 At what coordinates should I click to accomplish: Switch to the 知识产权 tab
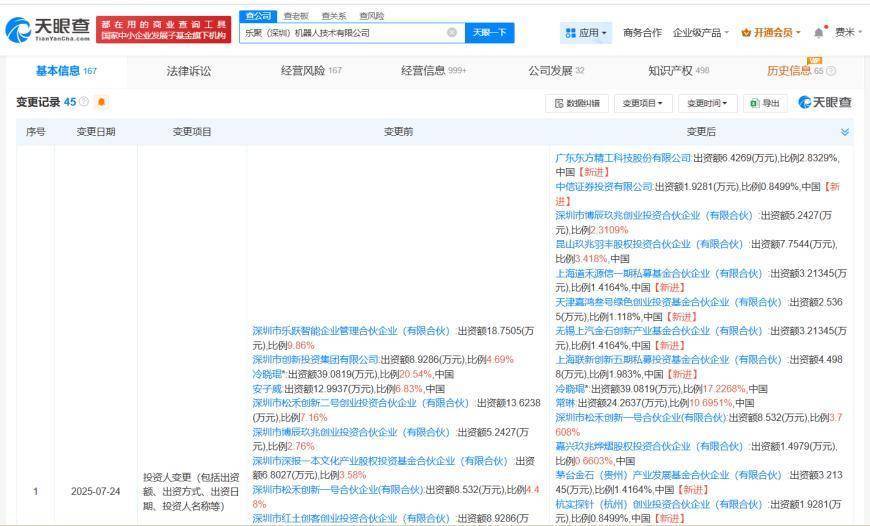click(x=678, y=71)
